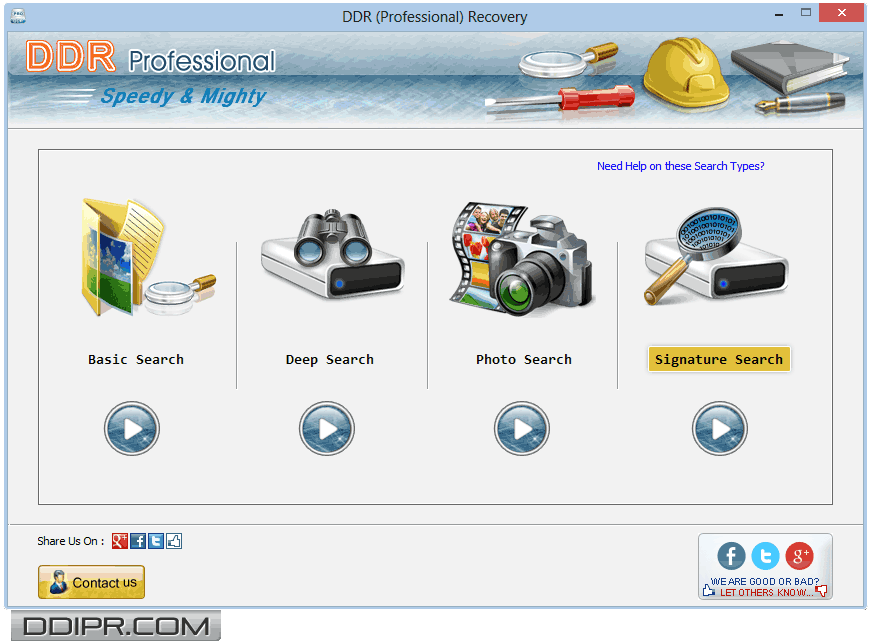The width and height of the screenshot is (873, 641).
Task: Open the round Twitter icon in feedback box
Action: [x=765, y=556]
